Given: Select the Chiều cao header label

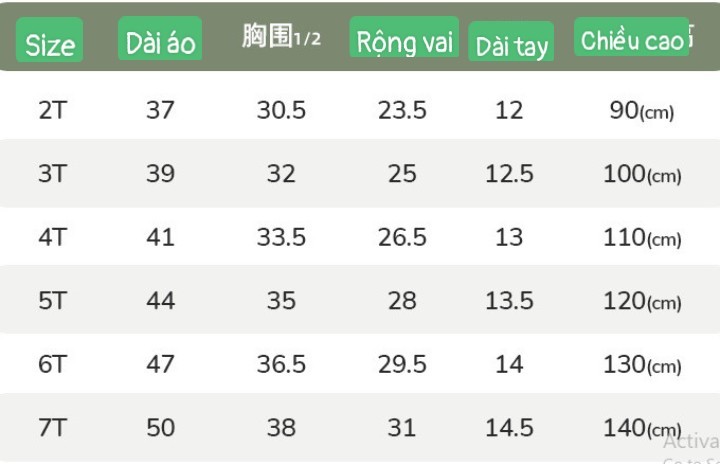Looking at the screenshot, I should point(631,37).
